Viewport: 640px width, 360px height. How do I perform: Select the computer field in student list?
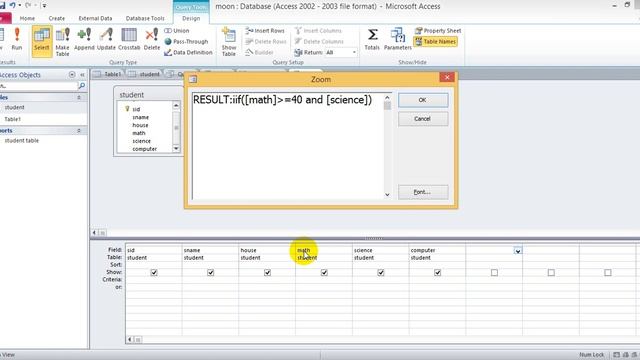144,149
